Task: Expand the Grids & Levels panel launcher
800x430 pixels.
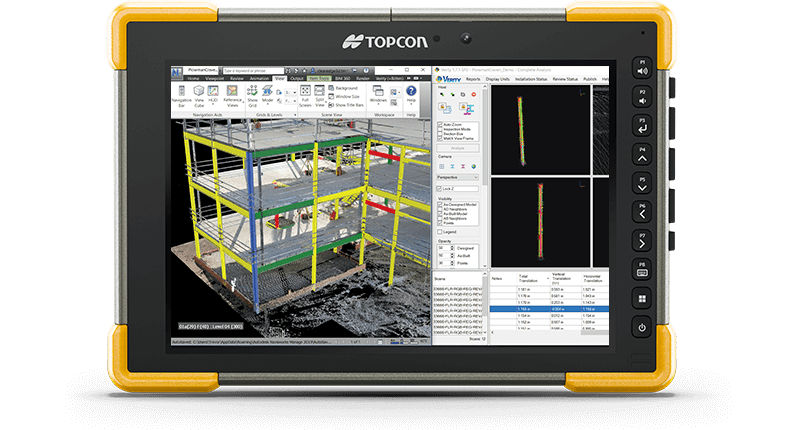Action: tap(295, 115)
